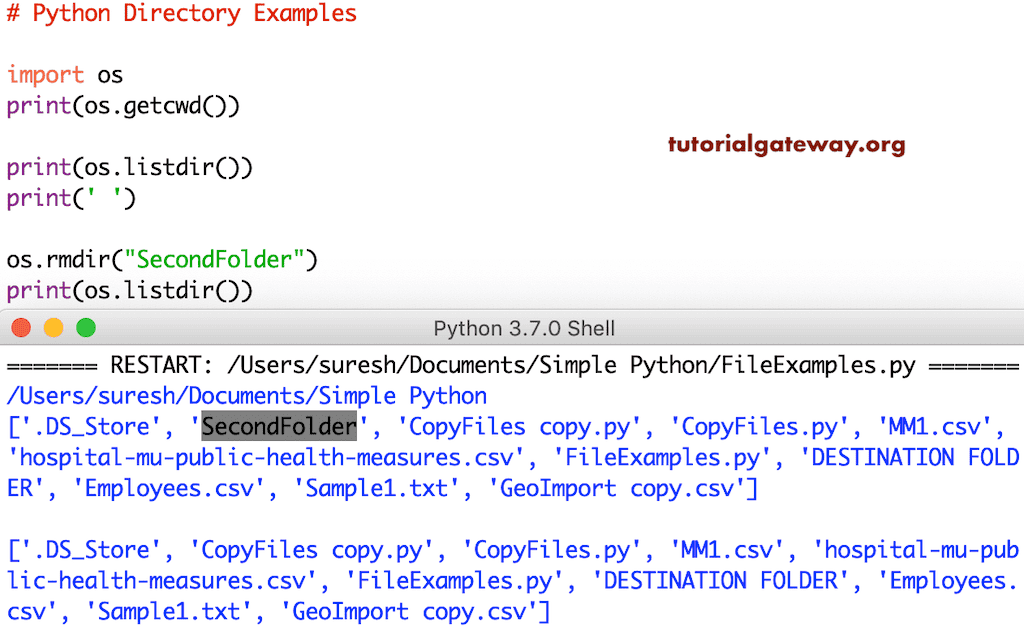Click the comment Python Directory Examples
This screenshot has height=630, width=1024.
pyautogui.click(x=183, y=14)
